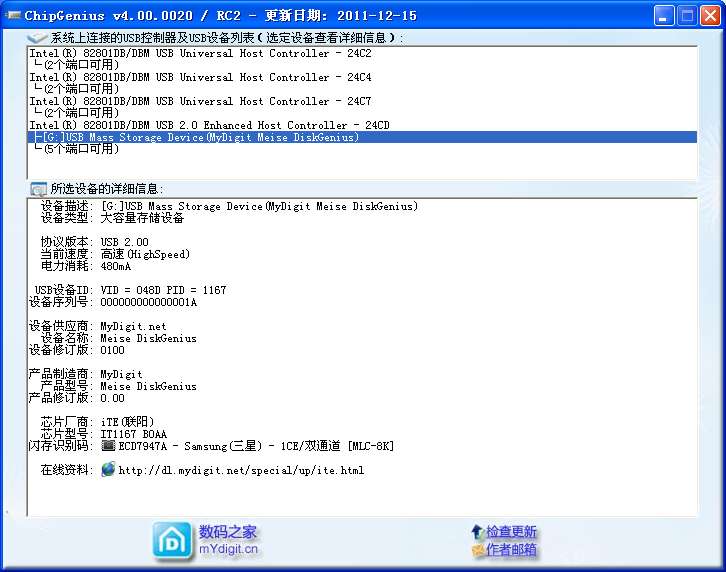The height and width of the screenshot is (572, 726).
Task: Select USB Universal Host Controller 24C2
Action: click(x=200, y=53)
